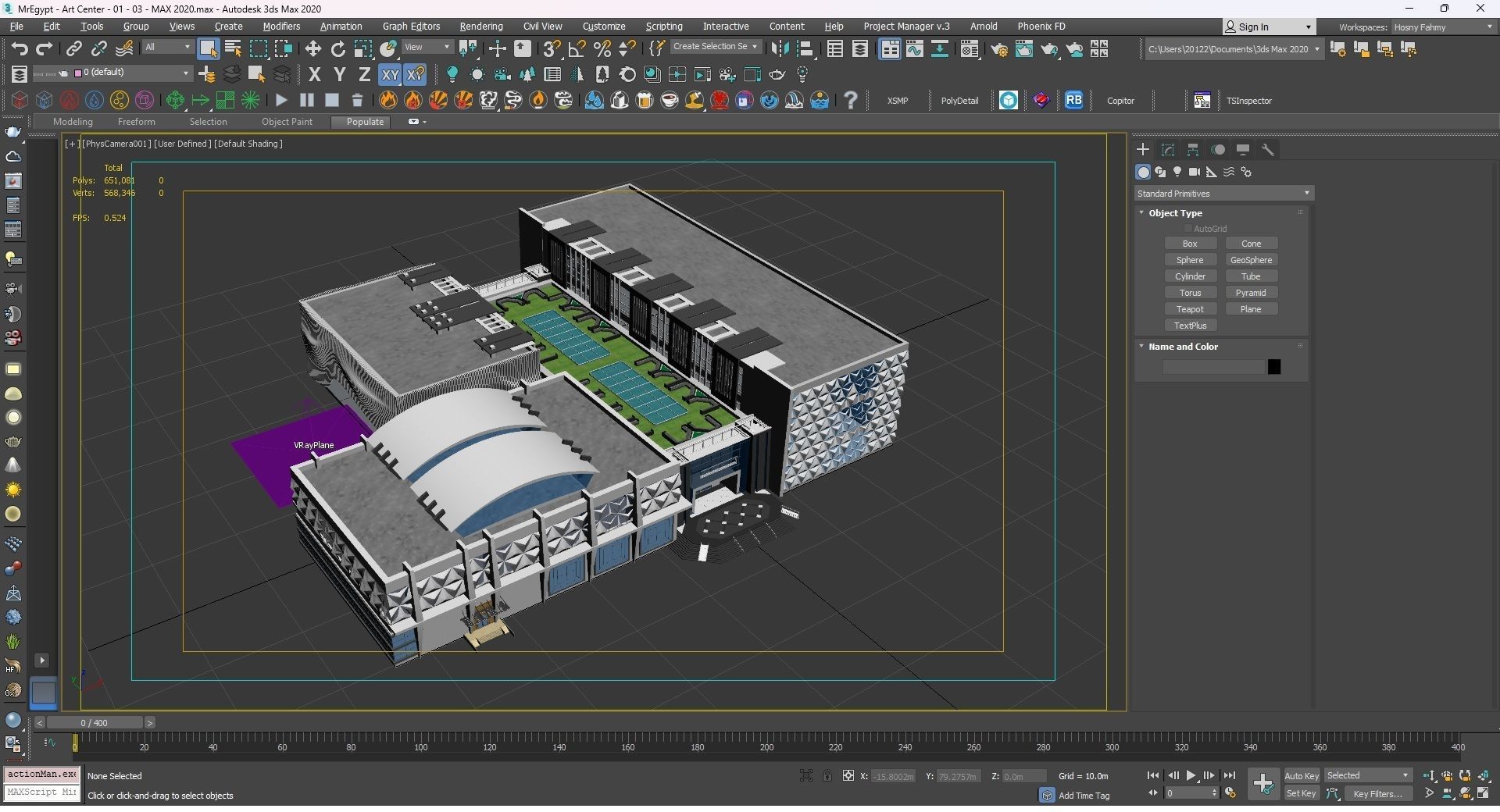Create a GeoSphere primitive

1251,260
